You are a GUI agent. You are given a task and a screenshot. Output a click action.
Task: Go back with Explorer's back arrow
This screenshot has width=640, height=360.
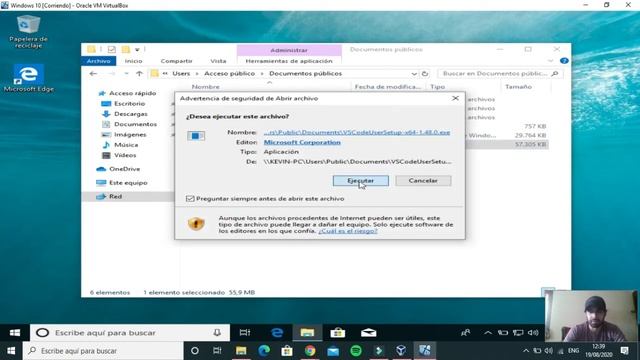click(x=93, y=74)
